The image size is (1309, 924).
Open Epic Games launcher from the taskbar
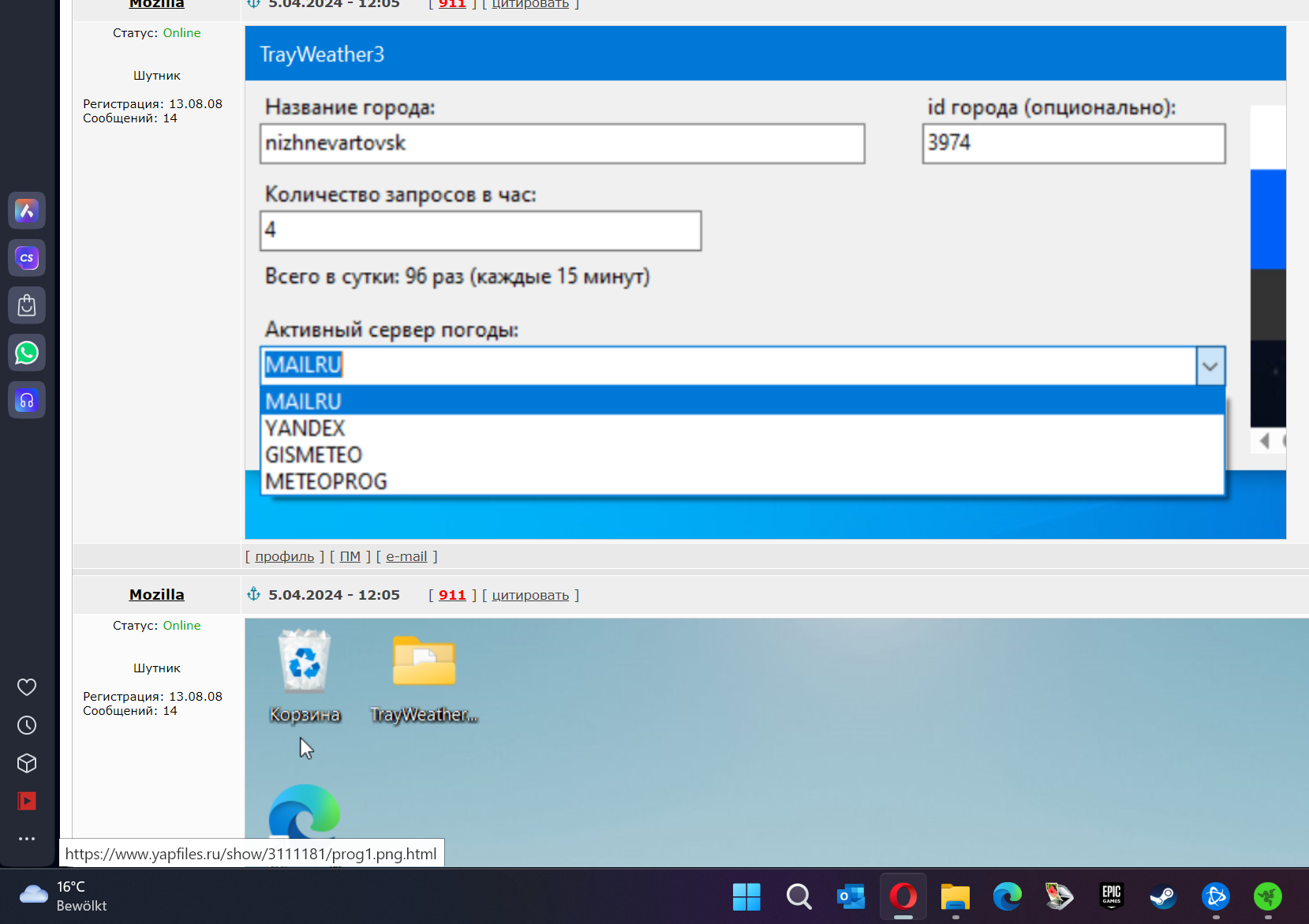1111,896
